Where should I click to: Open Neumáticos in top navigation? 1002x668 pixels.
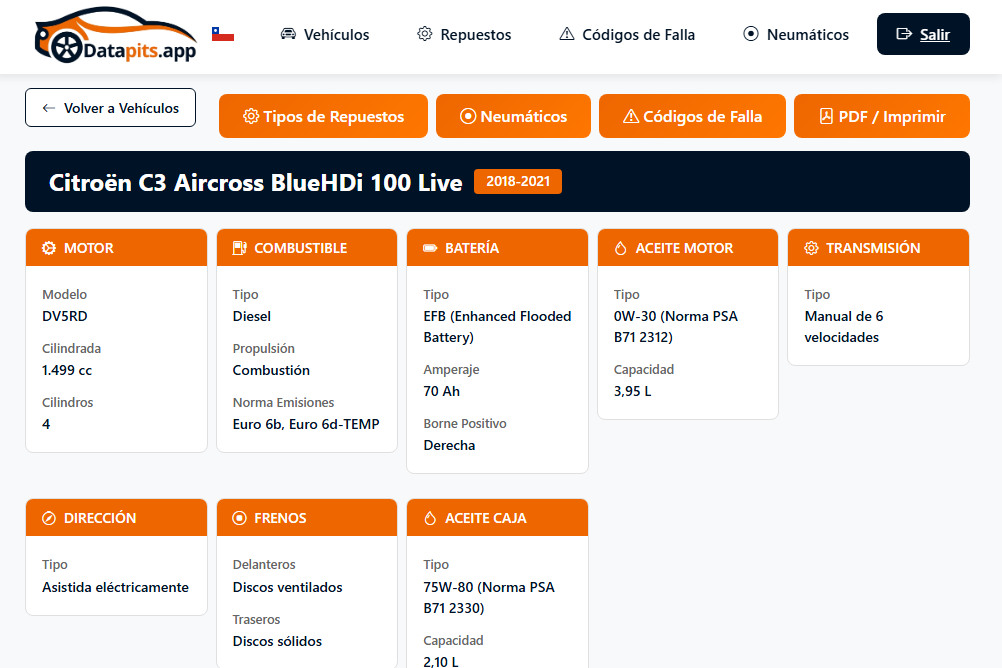pyautogui.click(x=796, y=35)
